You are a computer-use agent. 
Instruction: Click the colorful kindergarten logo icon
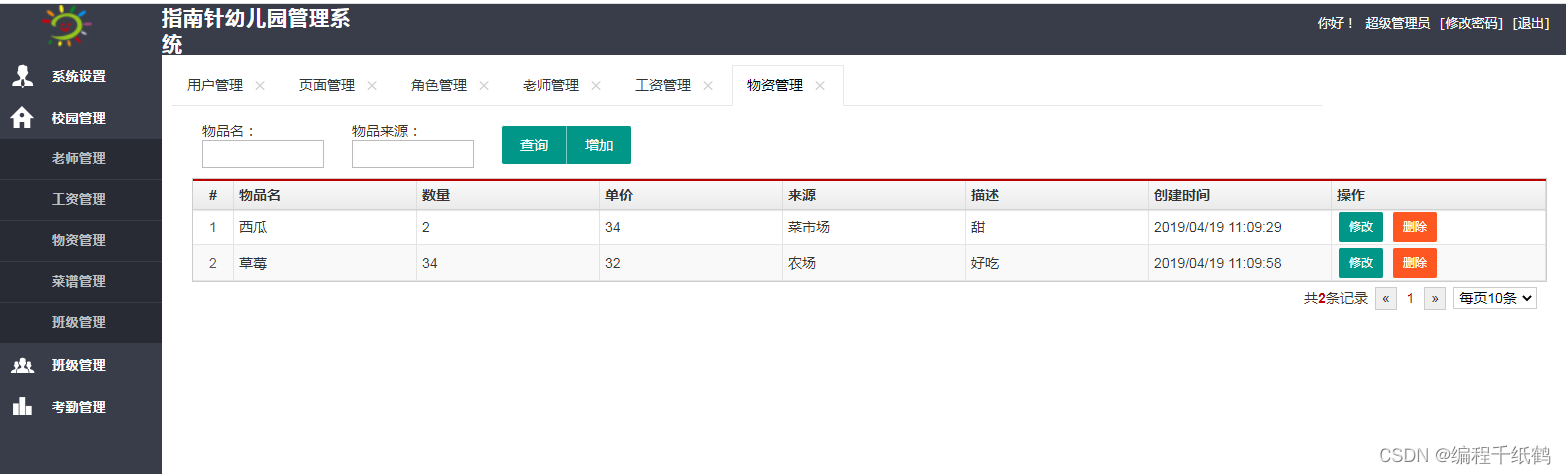point(69,26)
